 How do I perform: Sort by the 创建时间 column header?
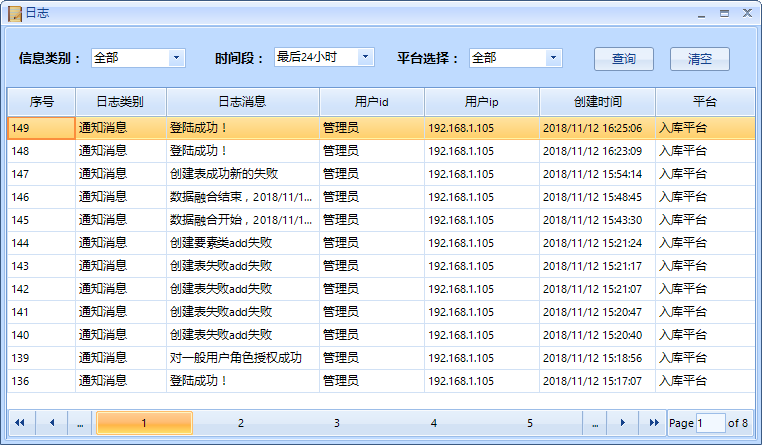tap(597, 102)
